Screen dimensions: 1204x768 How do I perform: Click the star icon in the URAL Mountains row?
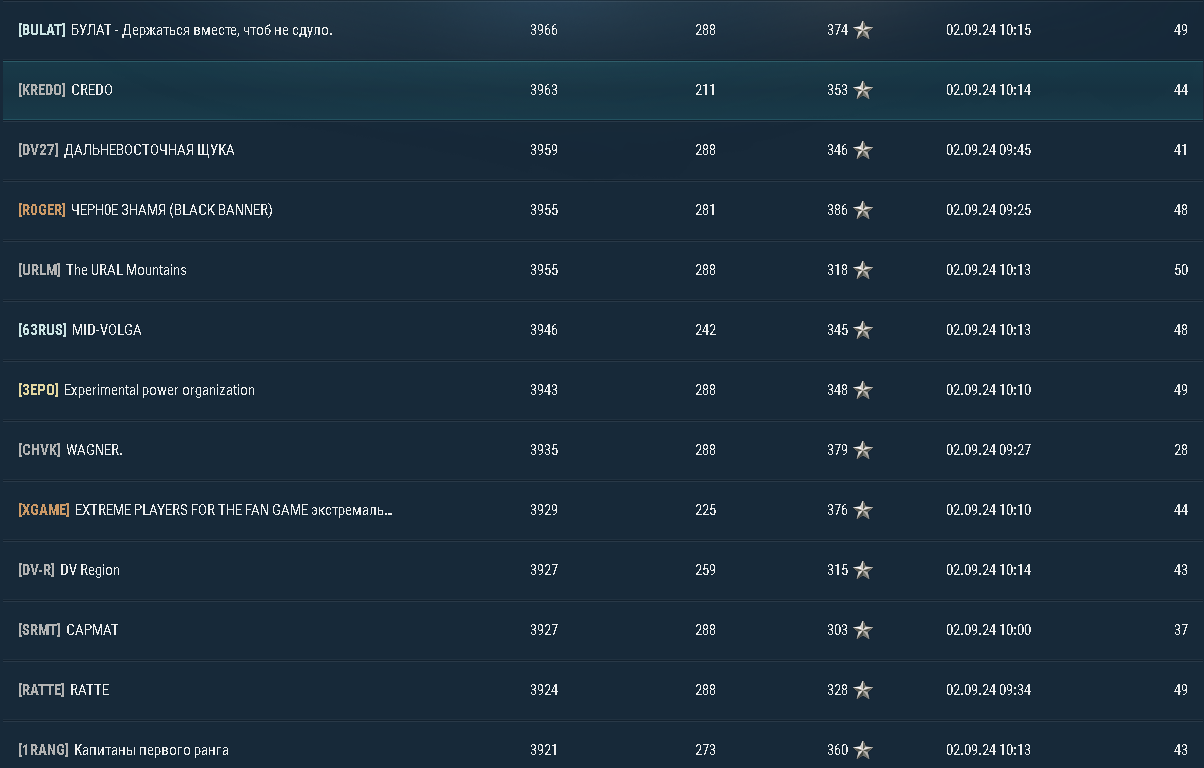[863, 270]
